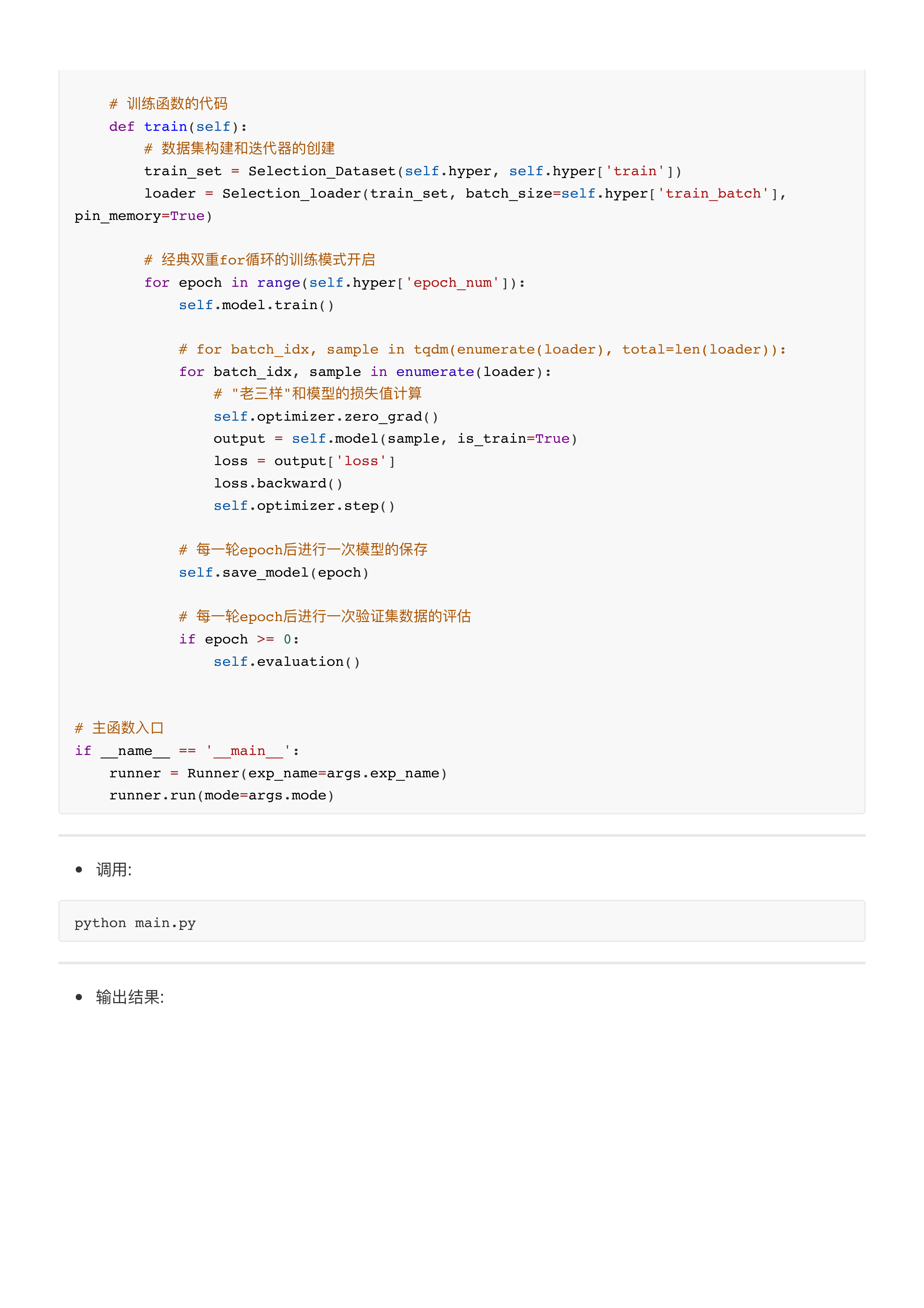Screen dimensions: 924x1308
Task: Click the '调用:' bullet text
Action: pos(114,870)
